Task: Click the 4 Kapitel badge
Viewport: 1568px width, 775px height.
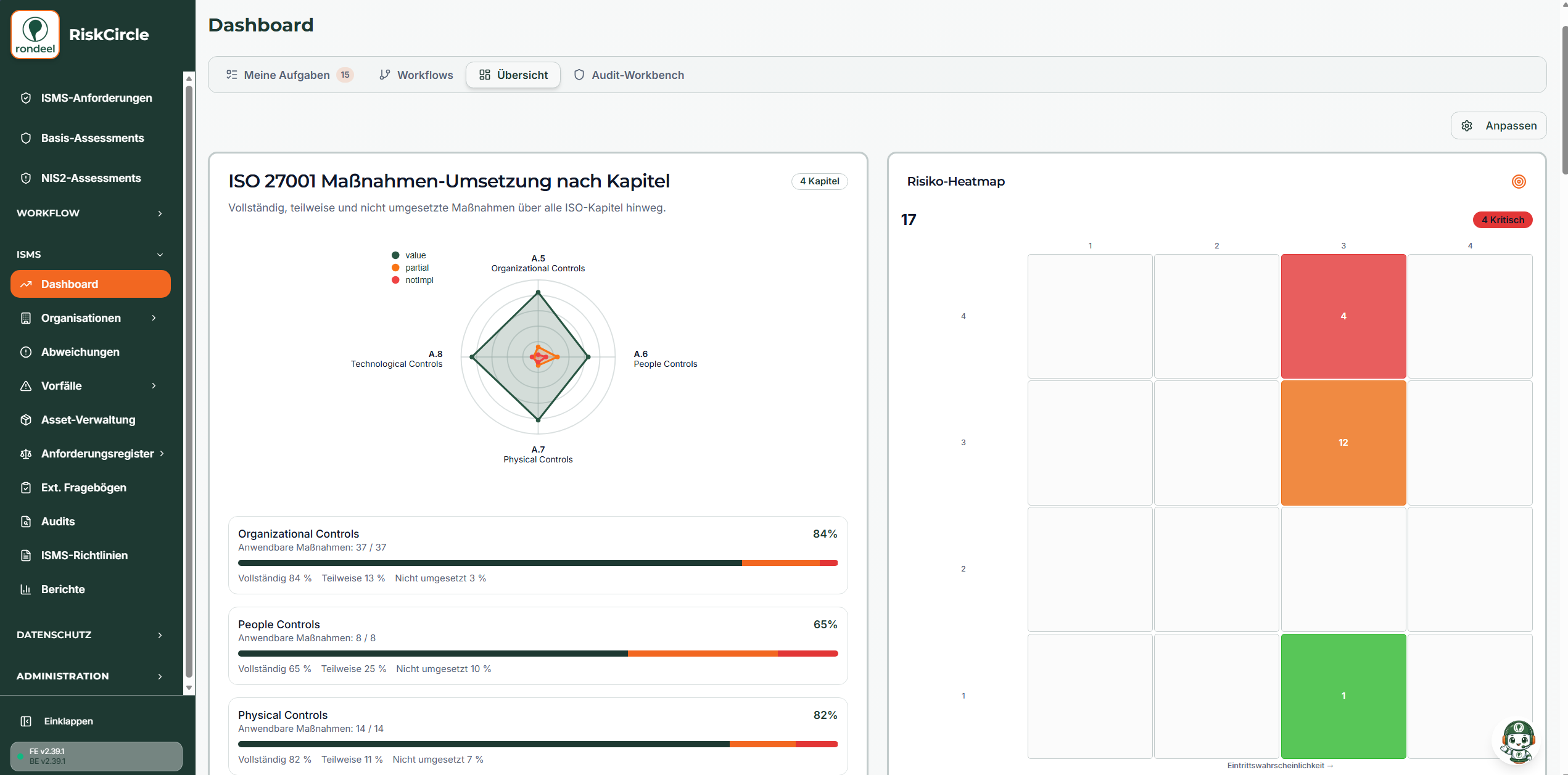Action: point(819,181)
